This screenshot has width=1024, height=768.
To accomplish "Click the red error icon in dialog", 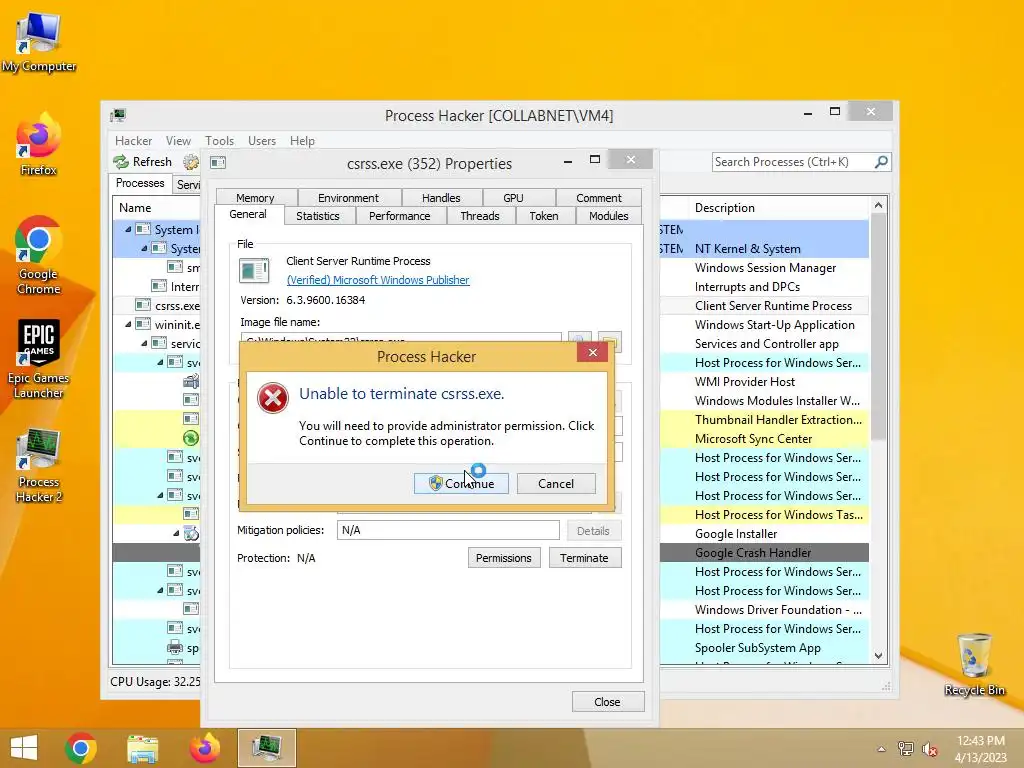I will (272, 398).
